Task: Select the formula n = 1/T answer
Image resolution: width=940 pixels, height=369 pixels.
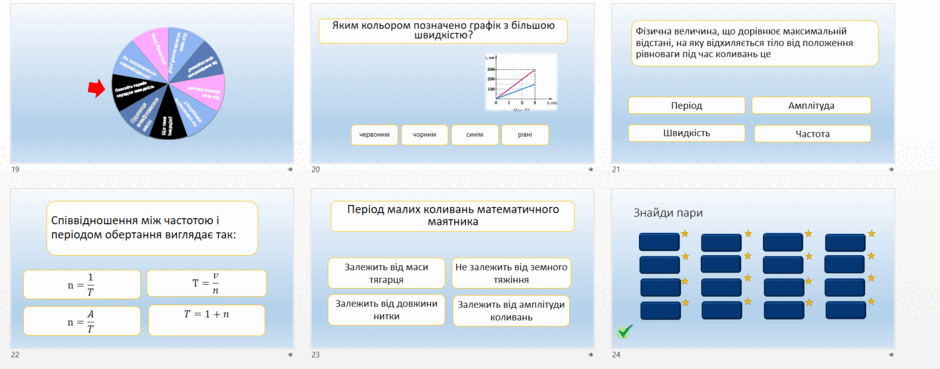Action: pyautogui.click(x=82, y=285)
